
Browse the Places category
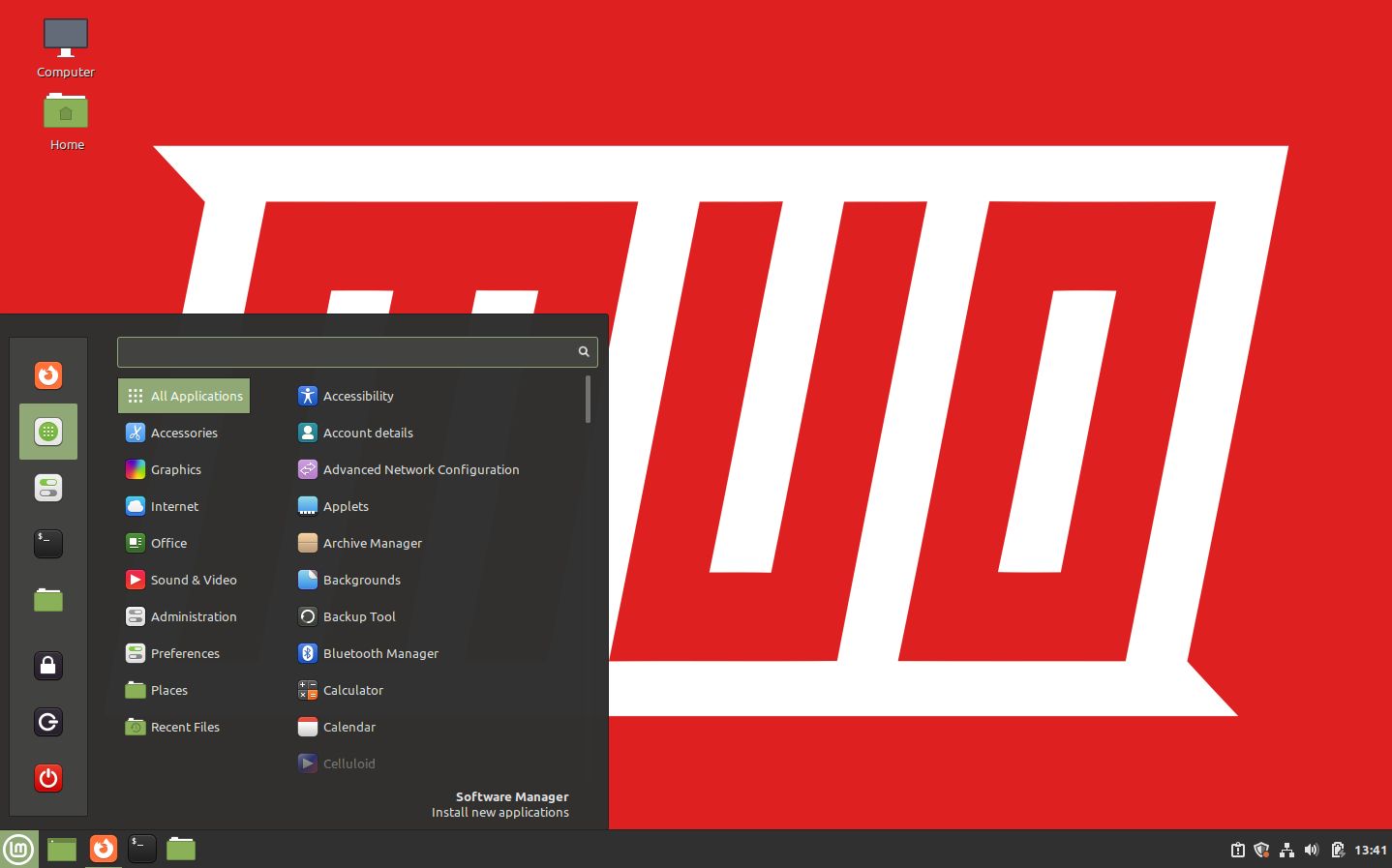click(184, 690)
